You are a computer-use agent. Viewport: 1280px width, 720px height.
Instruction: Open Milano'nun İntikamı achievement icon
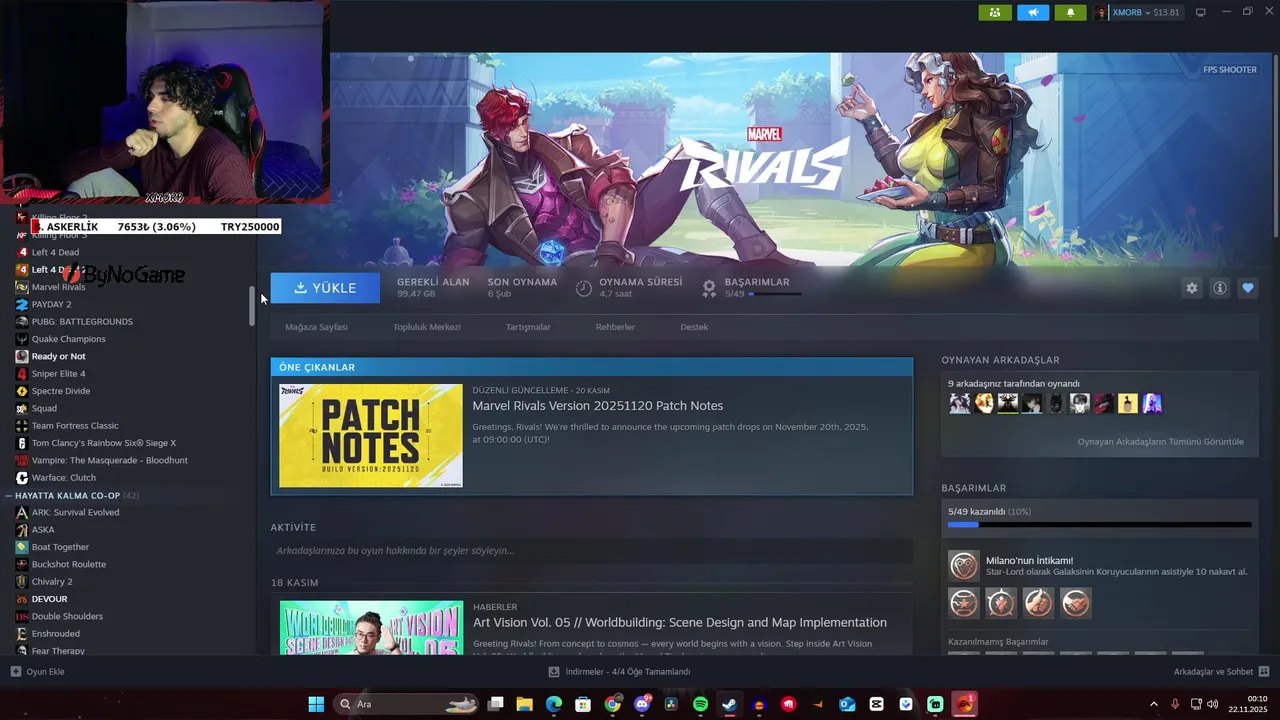964,566
